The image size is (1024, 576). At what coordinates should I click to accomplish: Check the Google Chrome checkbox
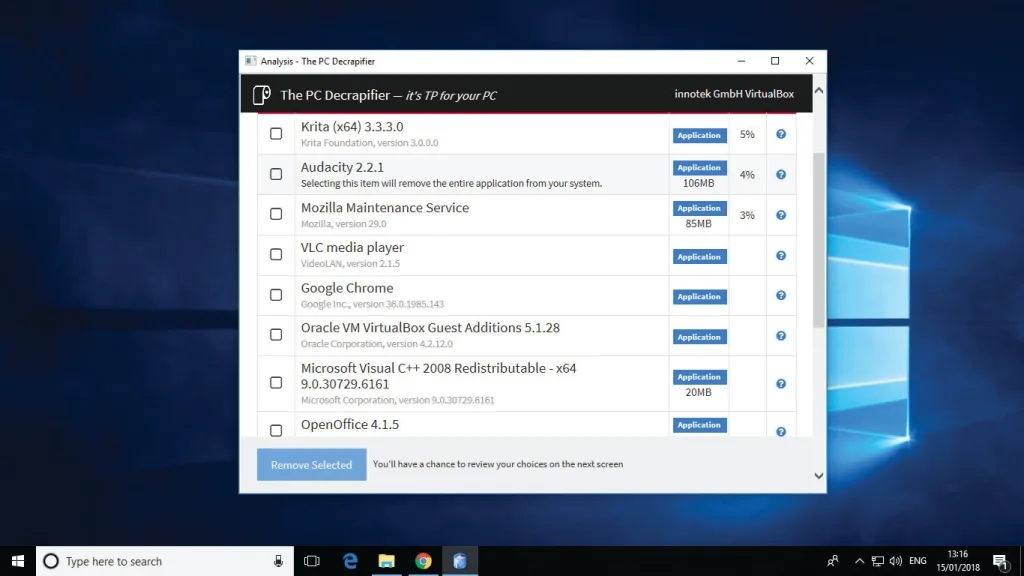pos(276,295)
